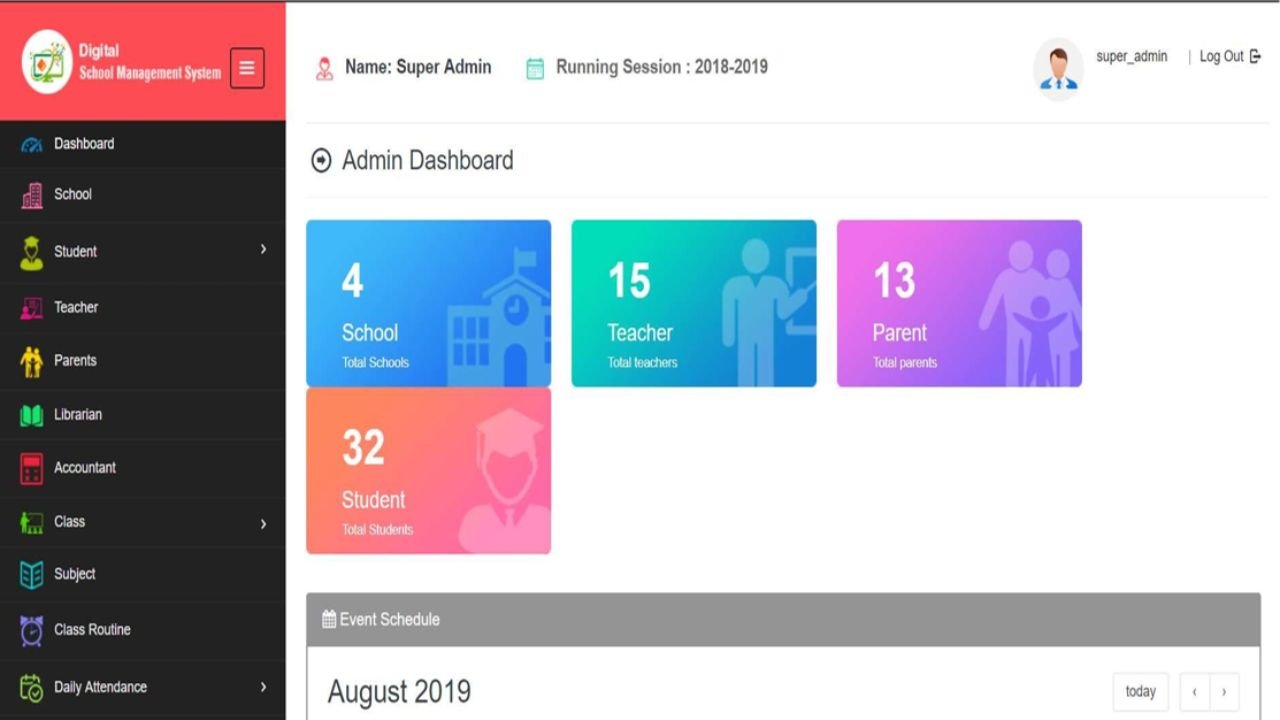
Task: Expand the Class submenu chevron
Action: (263, 523)
